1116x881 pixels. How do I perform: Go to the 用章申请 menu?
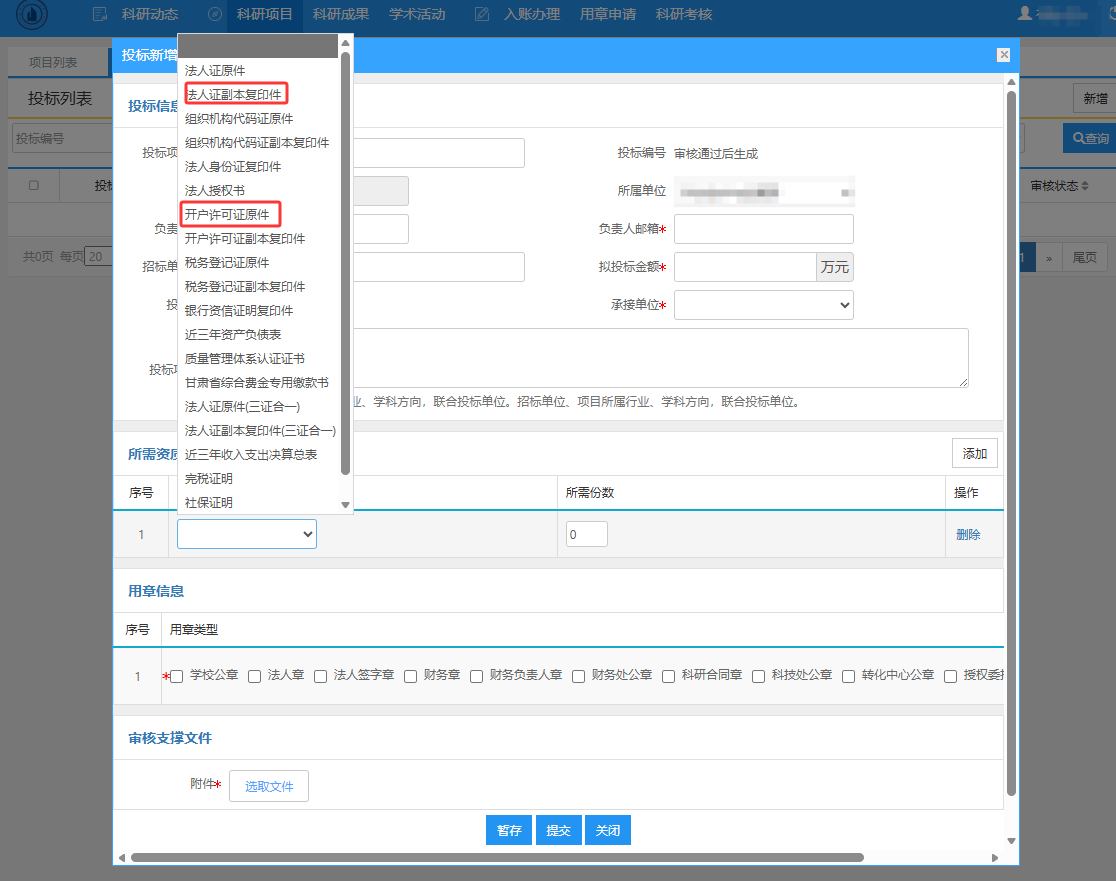coord(607,15)
